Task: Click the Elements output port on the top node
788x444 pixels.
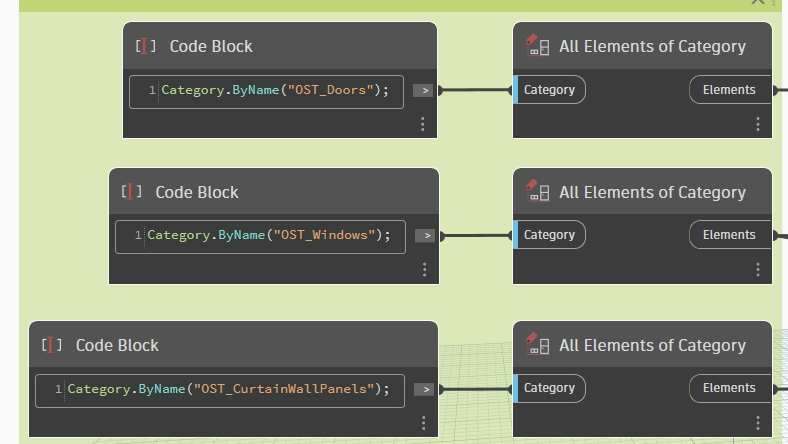Action: [x=729, y=90]
